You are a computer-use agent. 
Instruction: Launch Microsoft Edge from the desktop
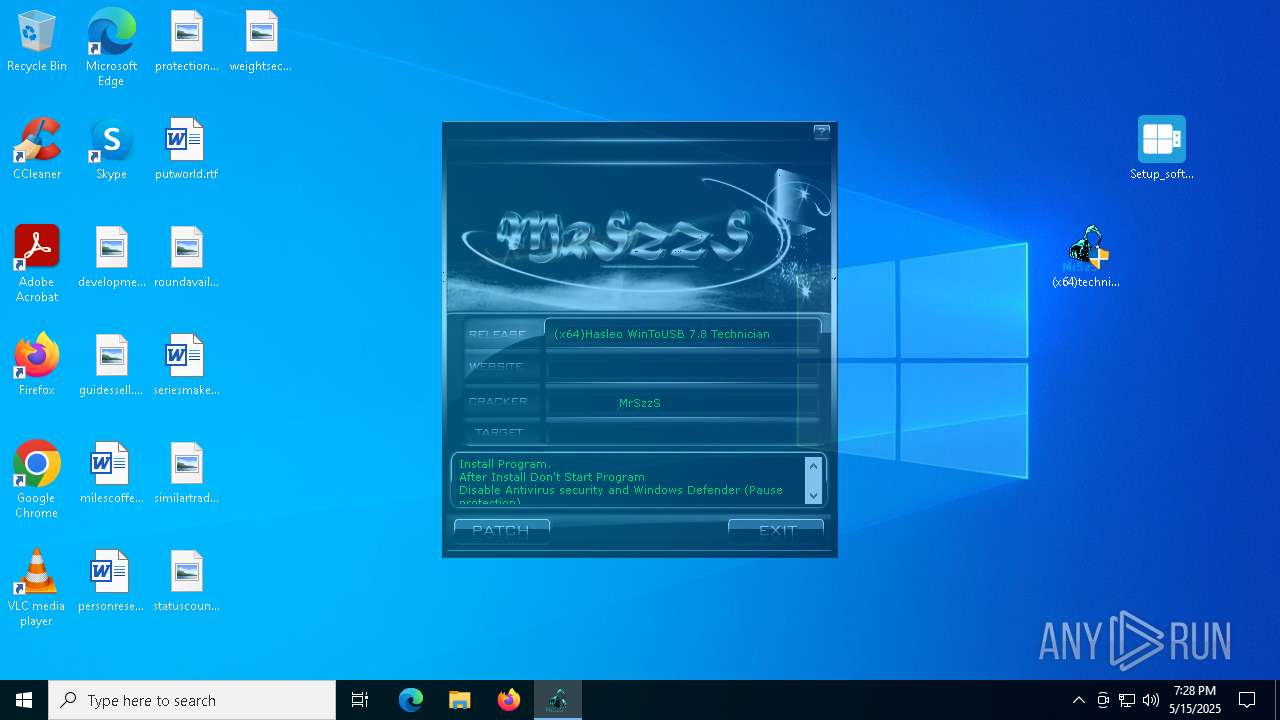[x=111, y=48]
